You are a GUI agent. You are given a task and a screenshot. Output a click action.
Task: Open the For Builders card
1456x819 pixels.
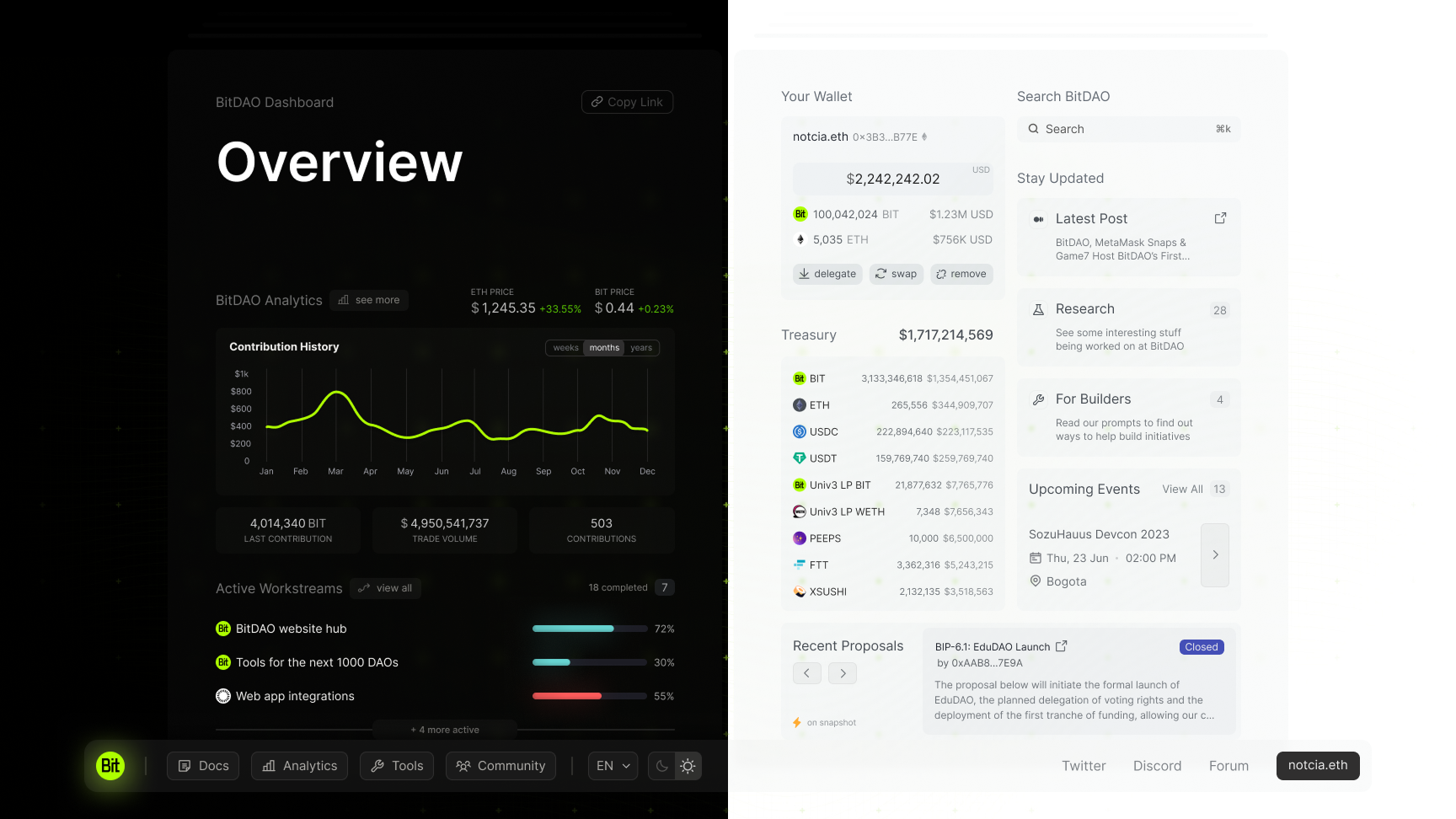click(x=1128, y=417)
